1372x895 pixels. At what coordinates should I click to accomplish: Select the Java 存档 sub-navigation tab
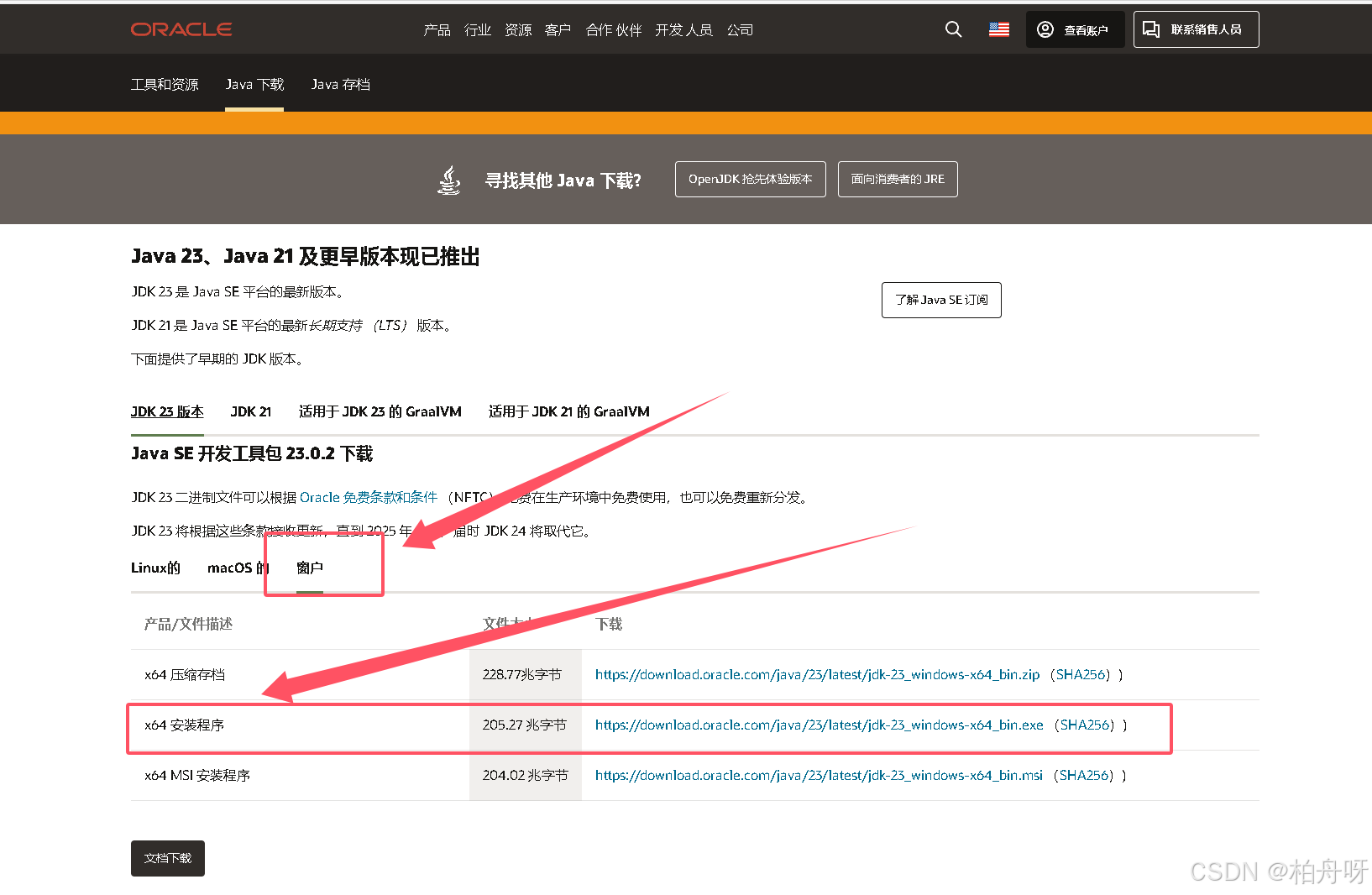(341, 84)
